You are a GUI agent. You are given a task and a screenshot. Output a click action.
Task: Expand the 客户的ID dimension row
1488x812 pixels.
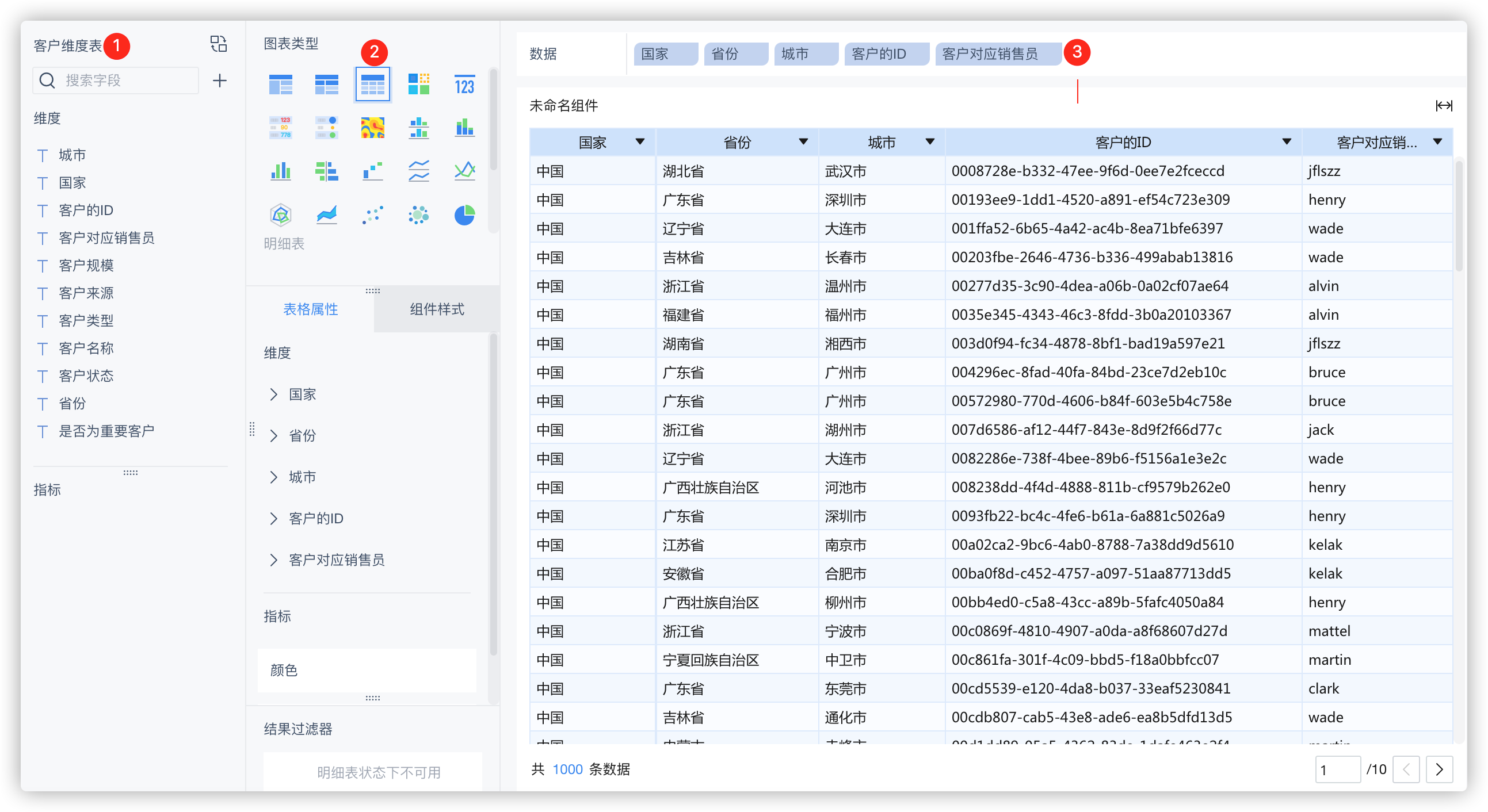pyautogui.click(x=274, y=518)
